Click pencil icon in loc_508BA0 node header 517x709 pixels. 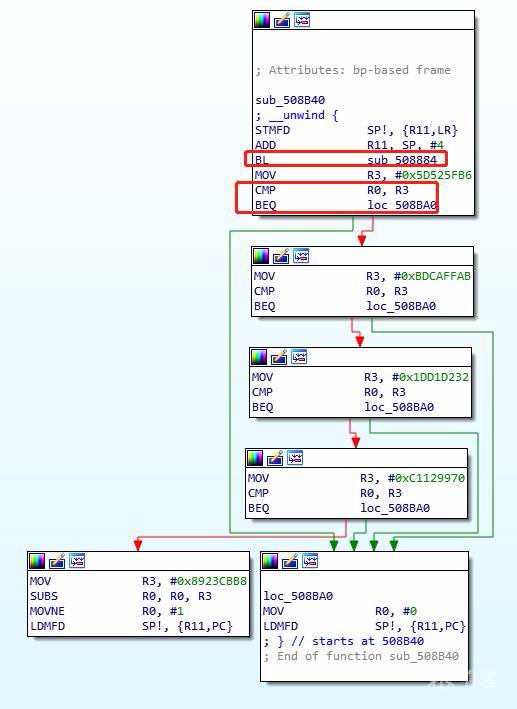click(x=290, y=561)
